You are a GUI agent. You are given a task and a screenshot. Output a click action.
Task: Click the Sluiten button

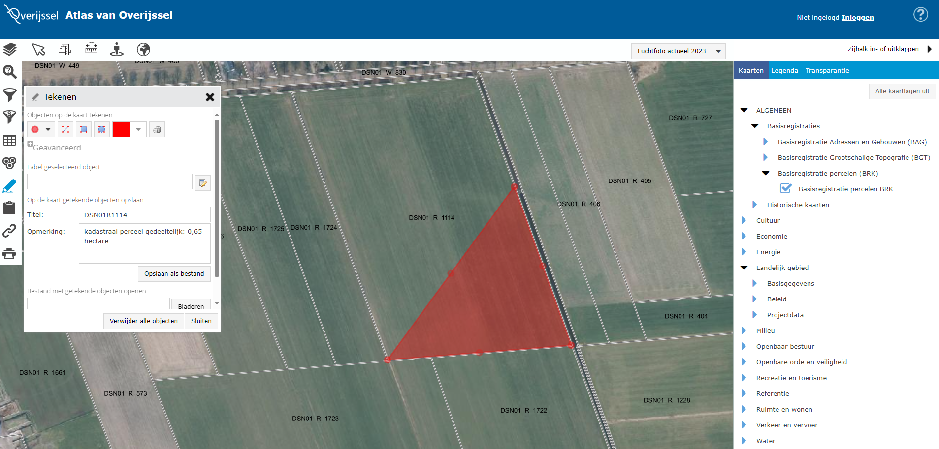click(x=201, y=321)
